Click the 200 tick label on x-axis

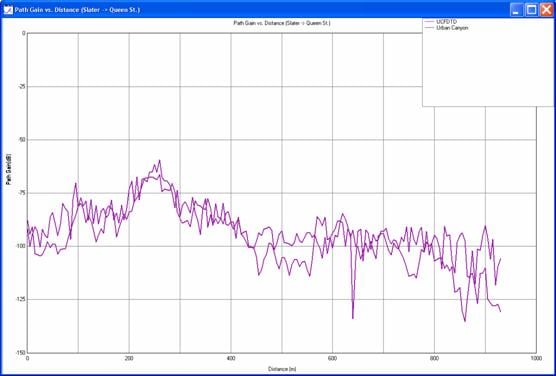129,359
